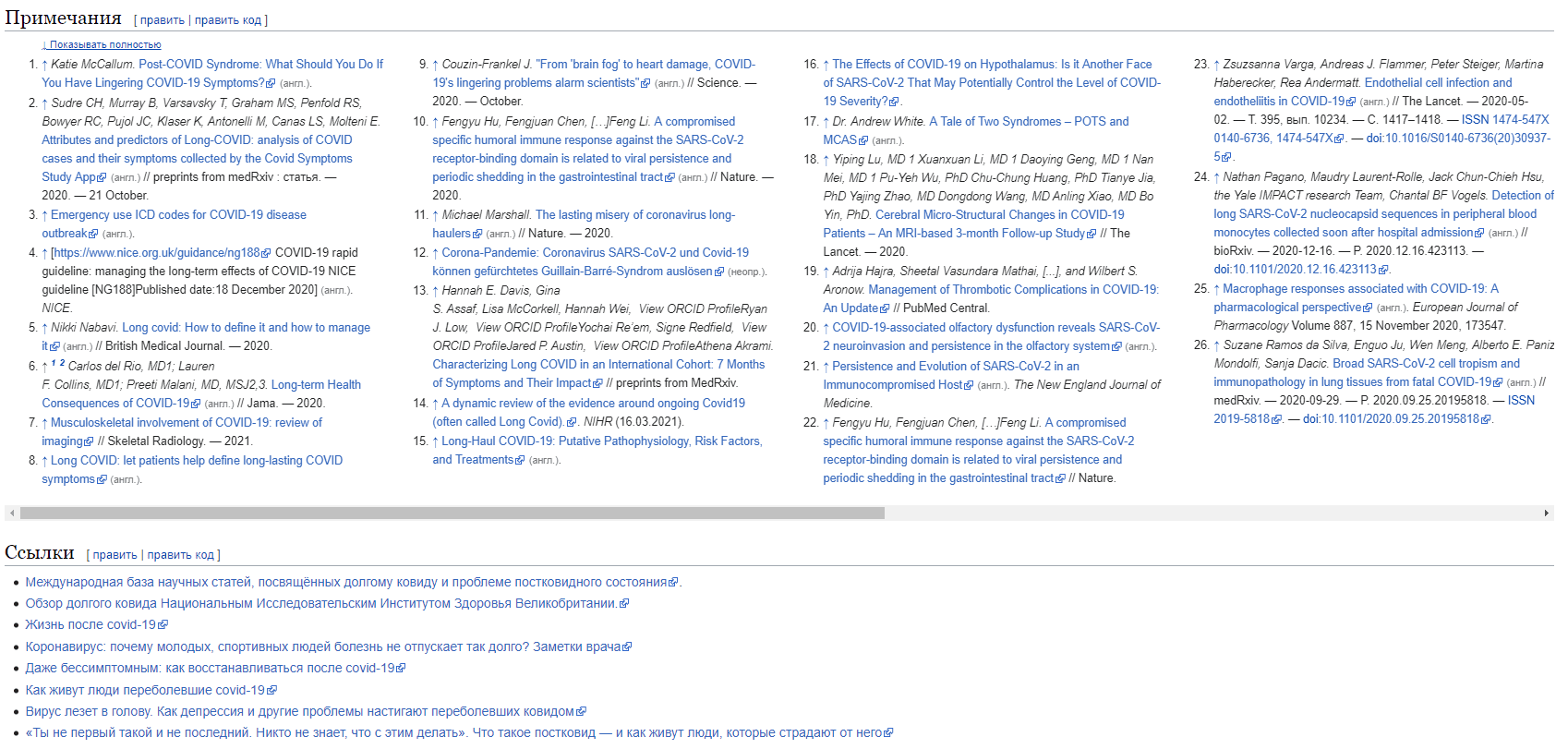Click back-arrow of reference 1 Katie McCallum
Viewport: 1568px width, 749px height.
(45, 65)
